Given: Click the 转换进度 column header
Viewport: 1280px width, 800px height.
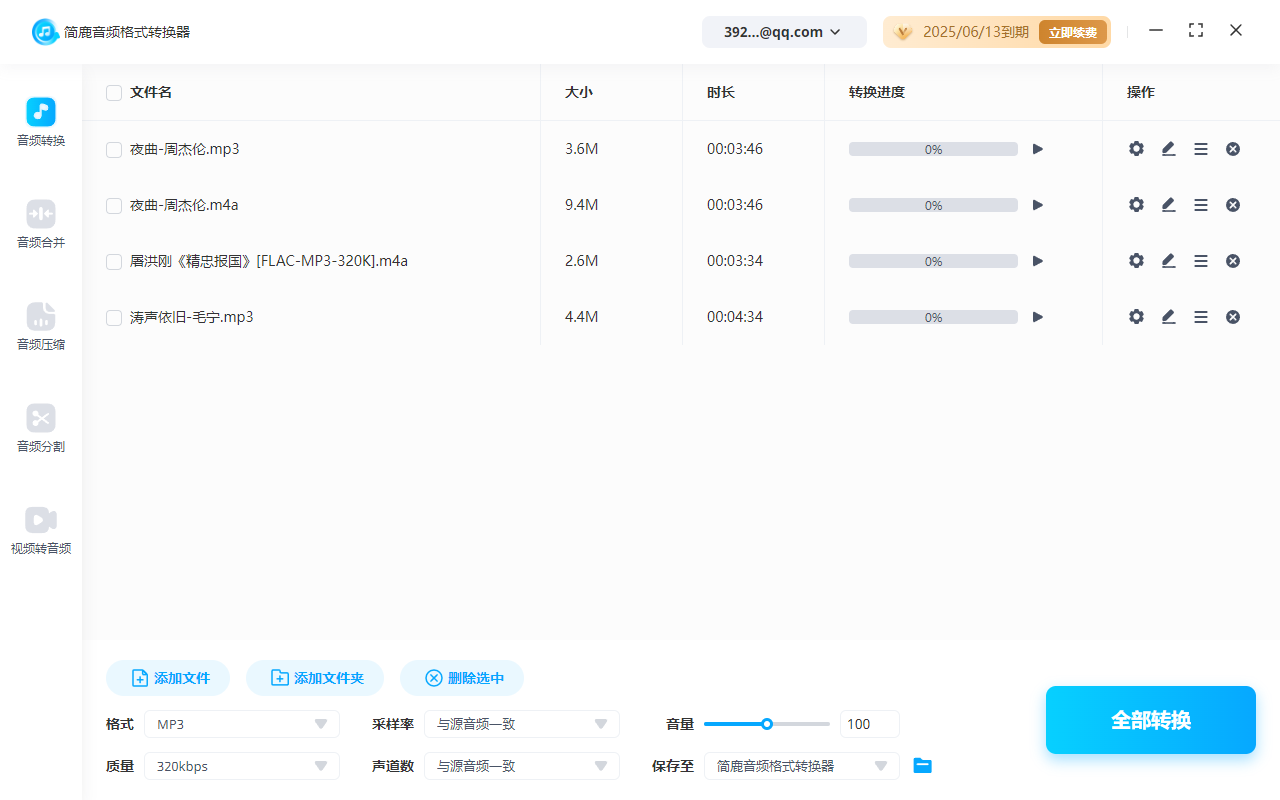Looking at the screenshot, I should [877, 92].
